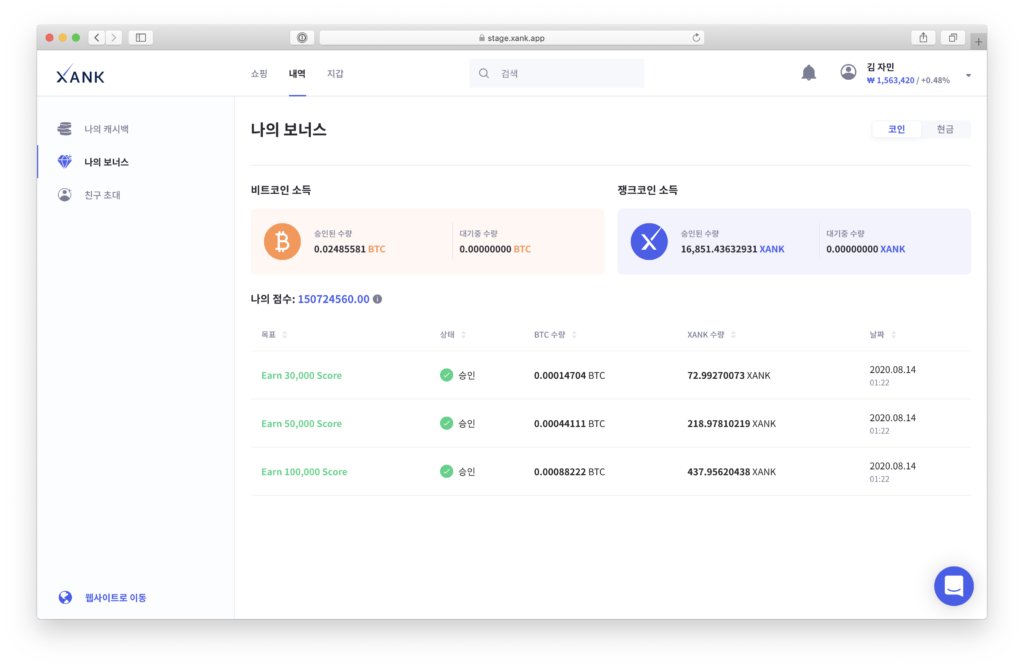Click the score value 150724560.00
Viewport: 1024px width, 668px height.
(334, 299)
